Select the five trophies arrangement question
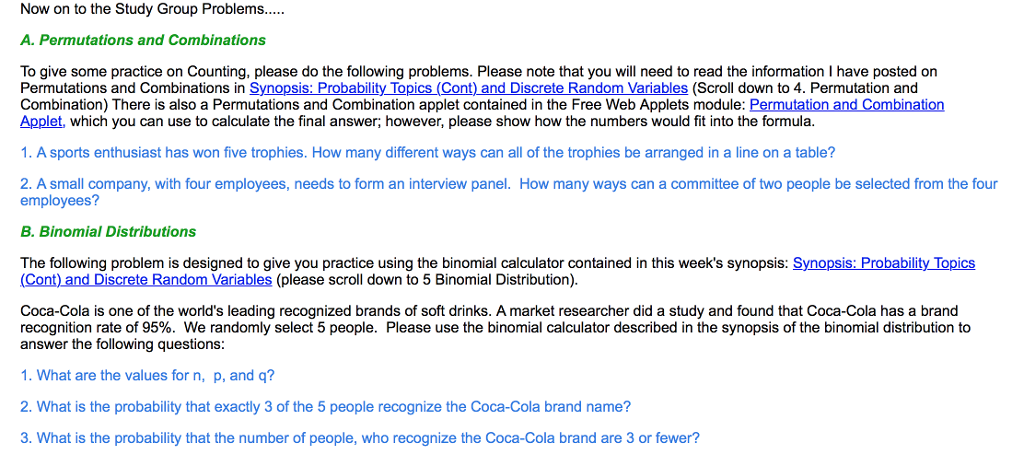 (x=427, y=153)
